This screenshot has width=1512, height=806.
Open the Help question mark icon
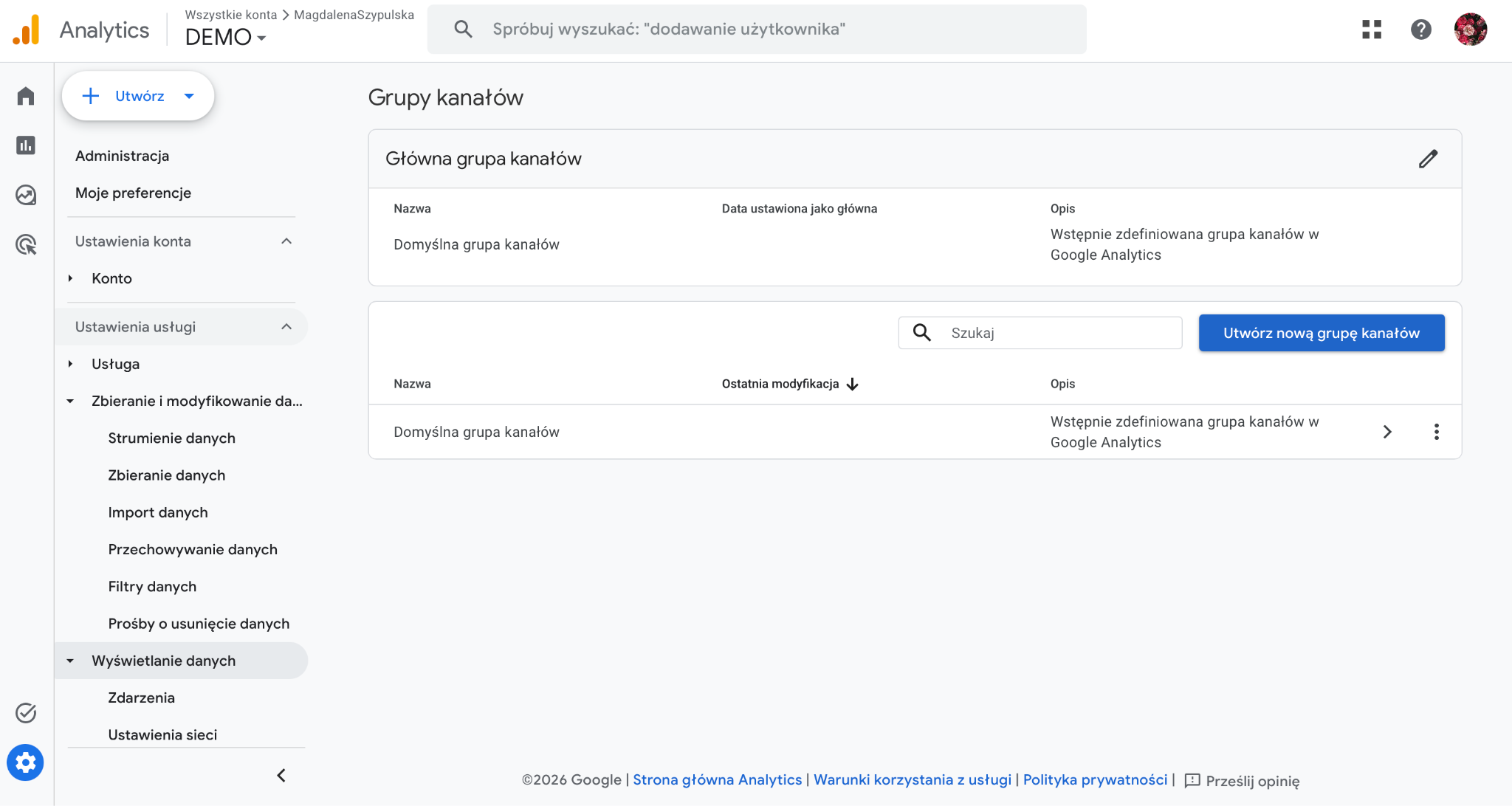click(x=1421, y=30)
